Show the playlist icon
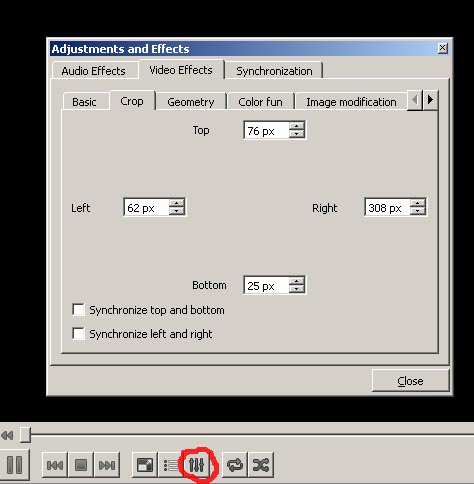This screenshot has width=474, height=484. pyautogui.click(x=171, y=465)
